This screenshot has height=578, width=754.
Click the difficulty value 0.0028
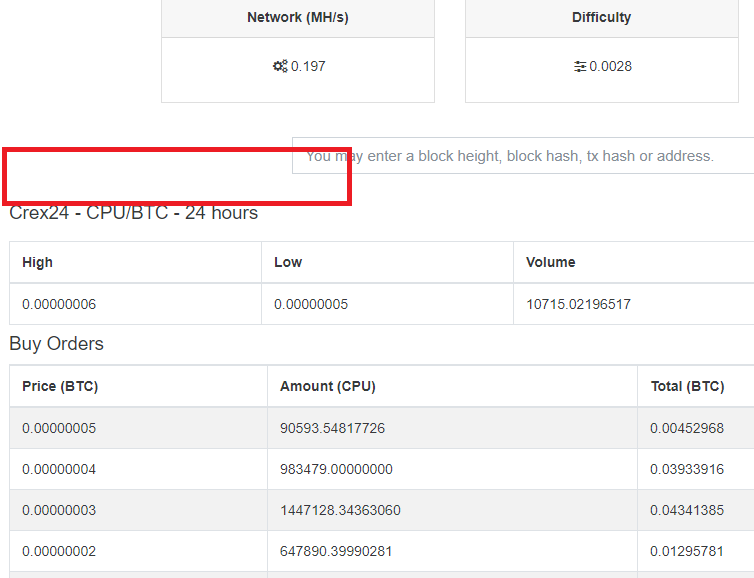pyautogui.click(x=611, y=66)
